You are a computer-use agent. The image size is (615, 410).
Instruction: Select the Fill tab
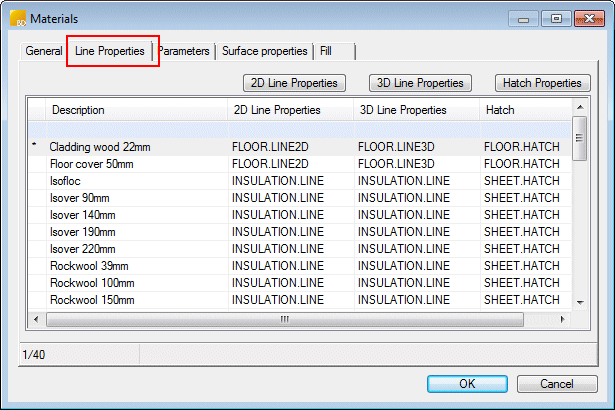coord(327,51)
